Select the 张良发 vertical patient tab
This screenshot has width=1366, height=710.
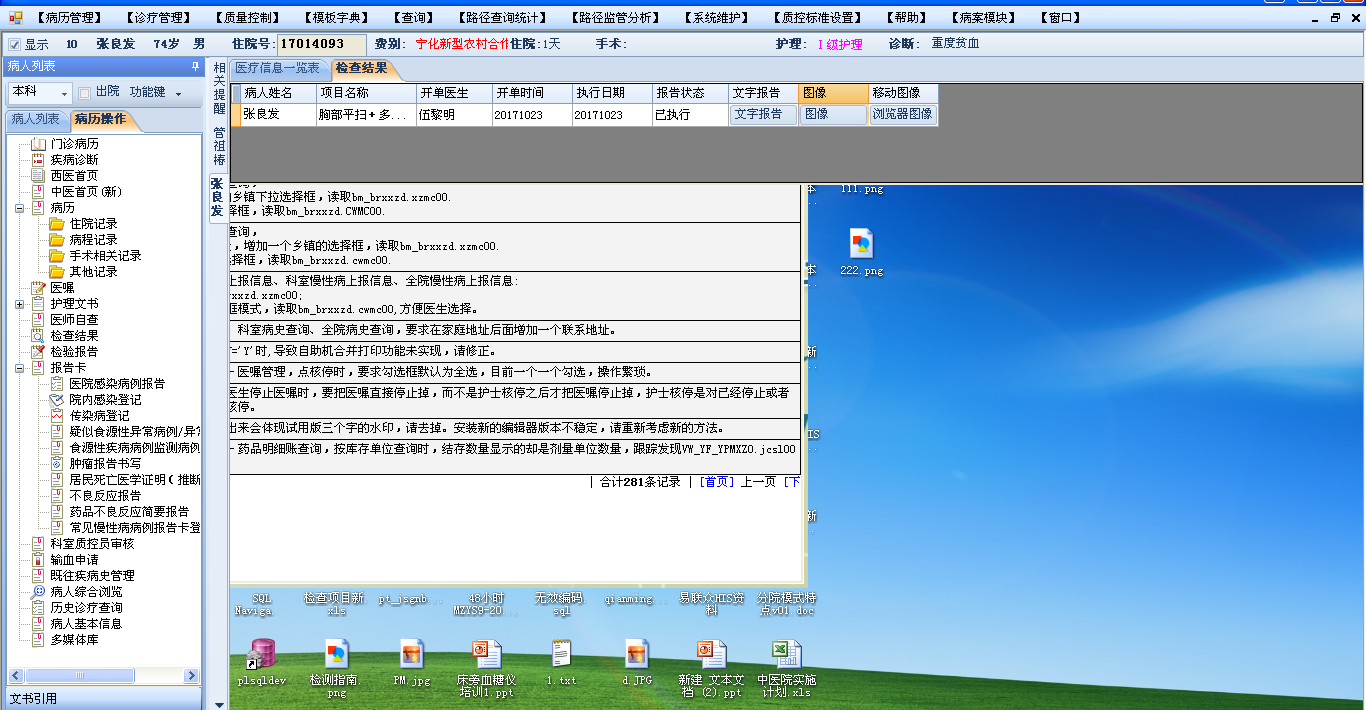click(217, 196)
